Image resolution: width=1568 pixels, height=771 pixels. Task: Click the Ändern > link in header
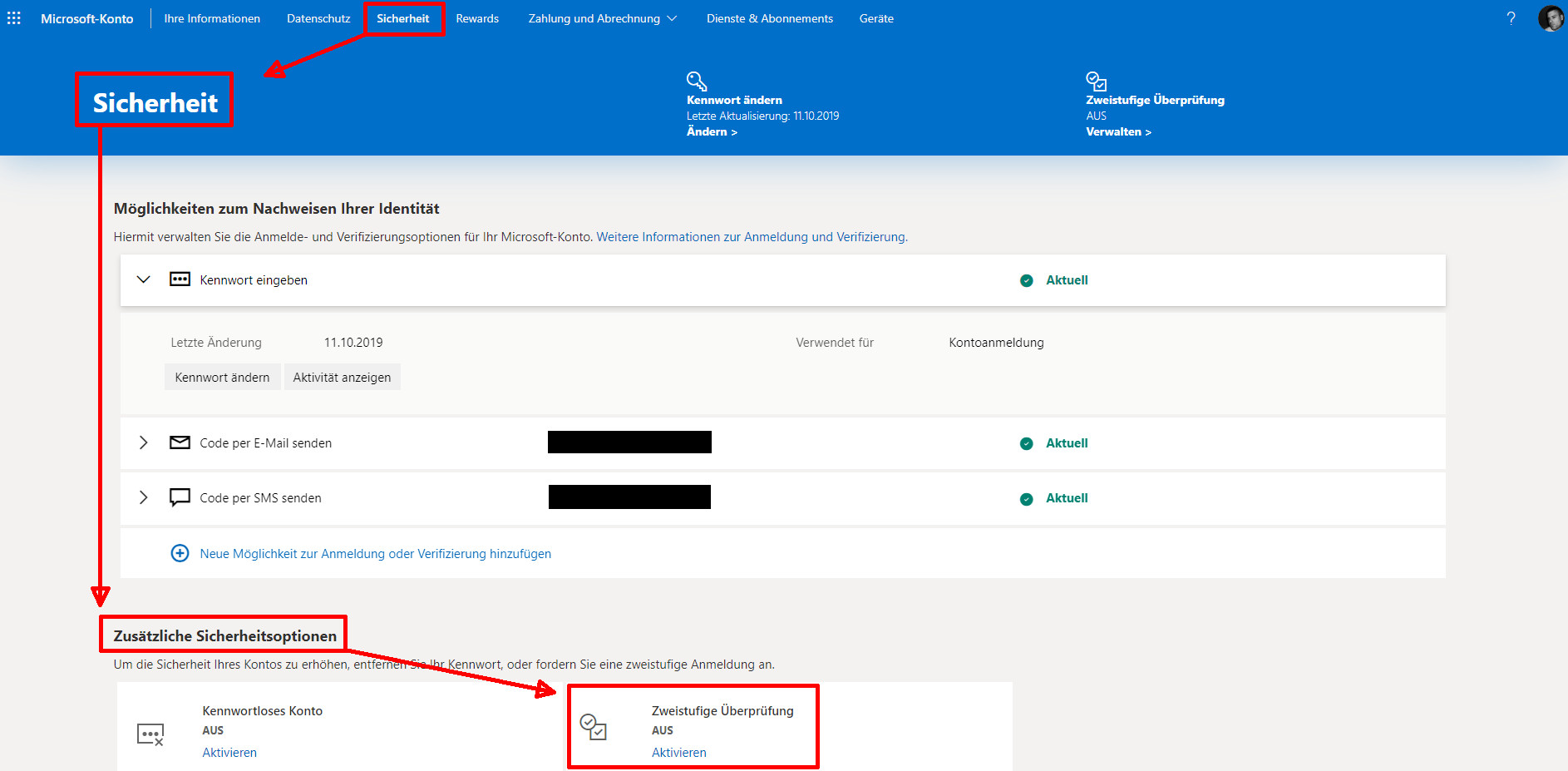712,131
